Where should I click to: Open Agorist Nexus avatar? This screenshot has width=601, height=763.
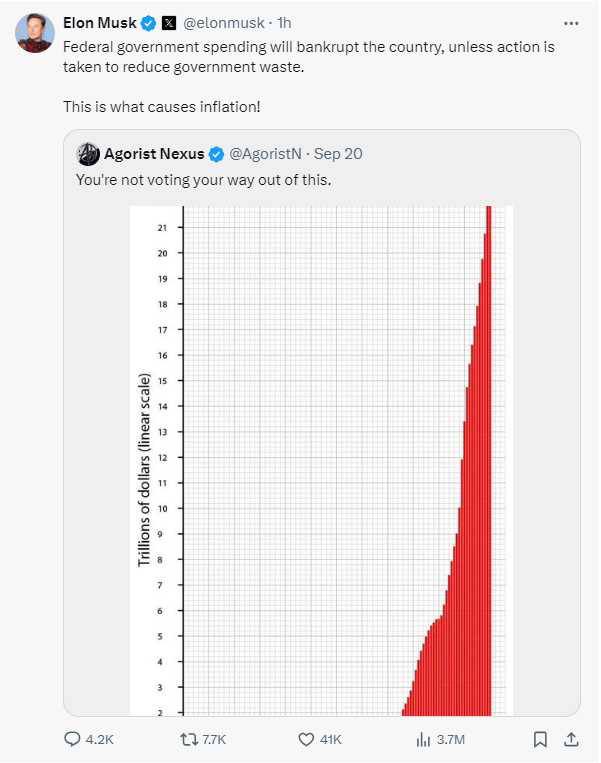[88, 154]
